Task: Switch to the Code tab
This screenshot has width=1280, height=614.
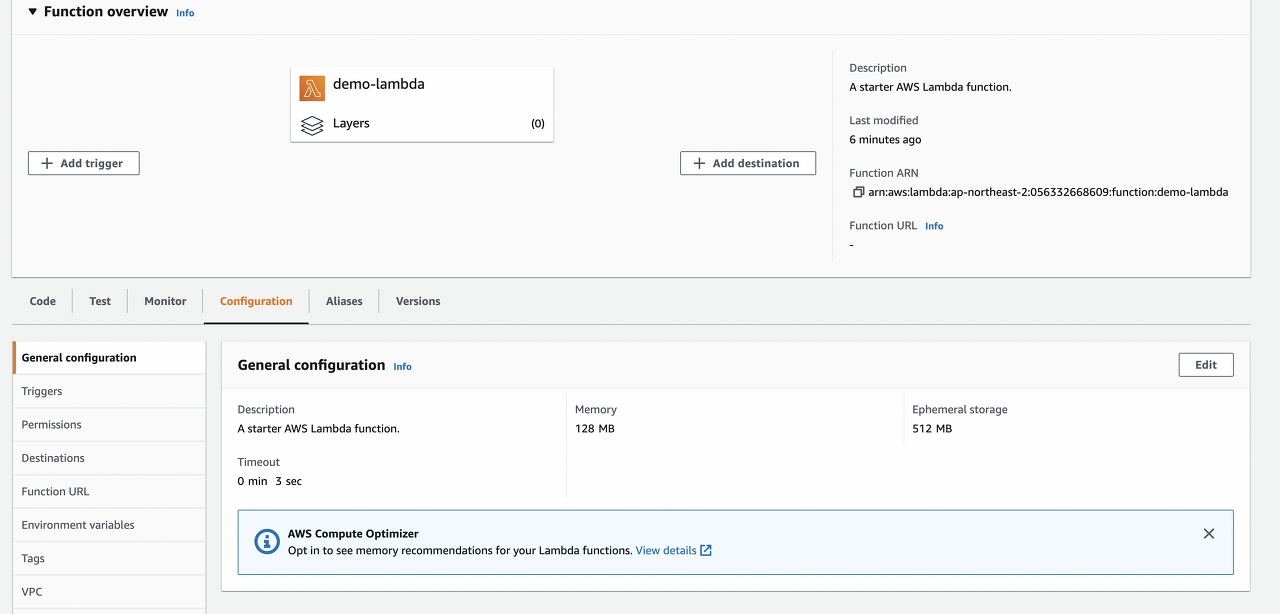Action: 43,301
